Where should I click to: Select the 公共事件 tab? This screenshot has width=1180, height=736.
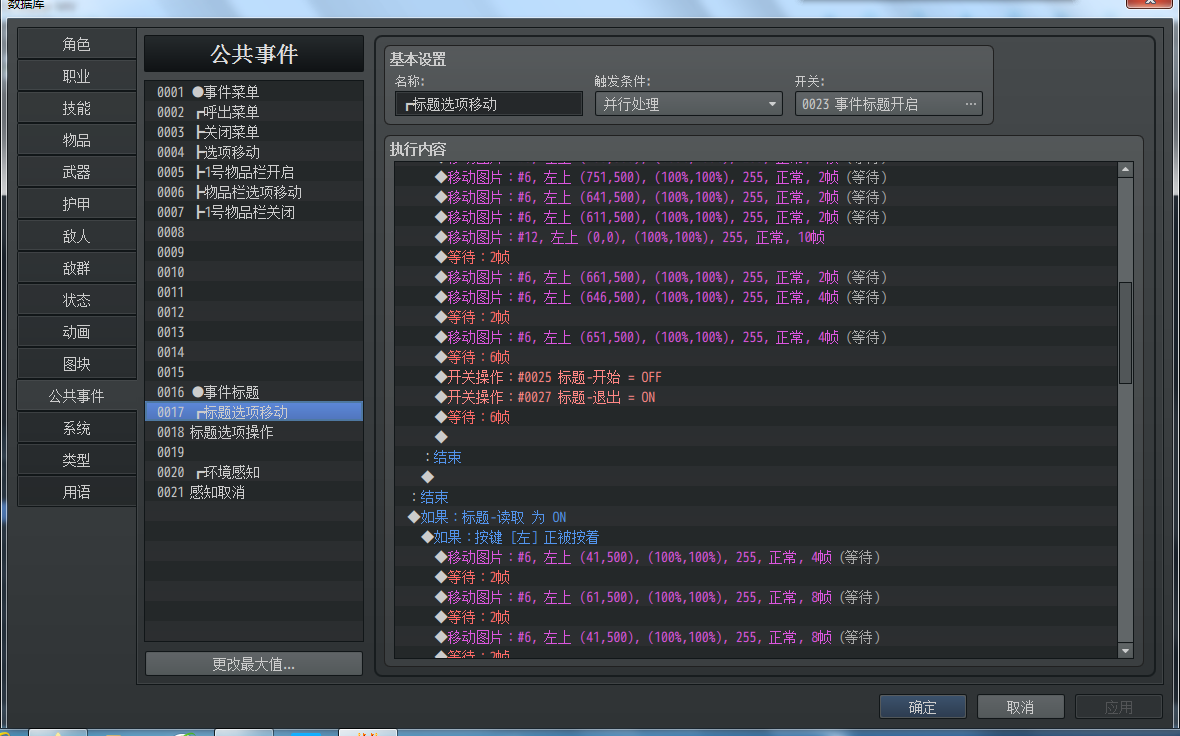pos(77,396)
